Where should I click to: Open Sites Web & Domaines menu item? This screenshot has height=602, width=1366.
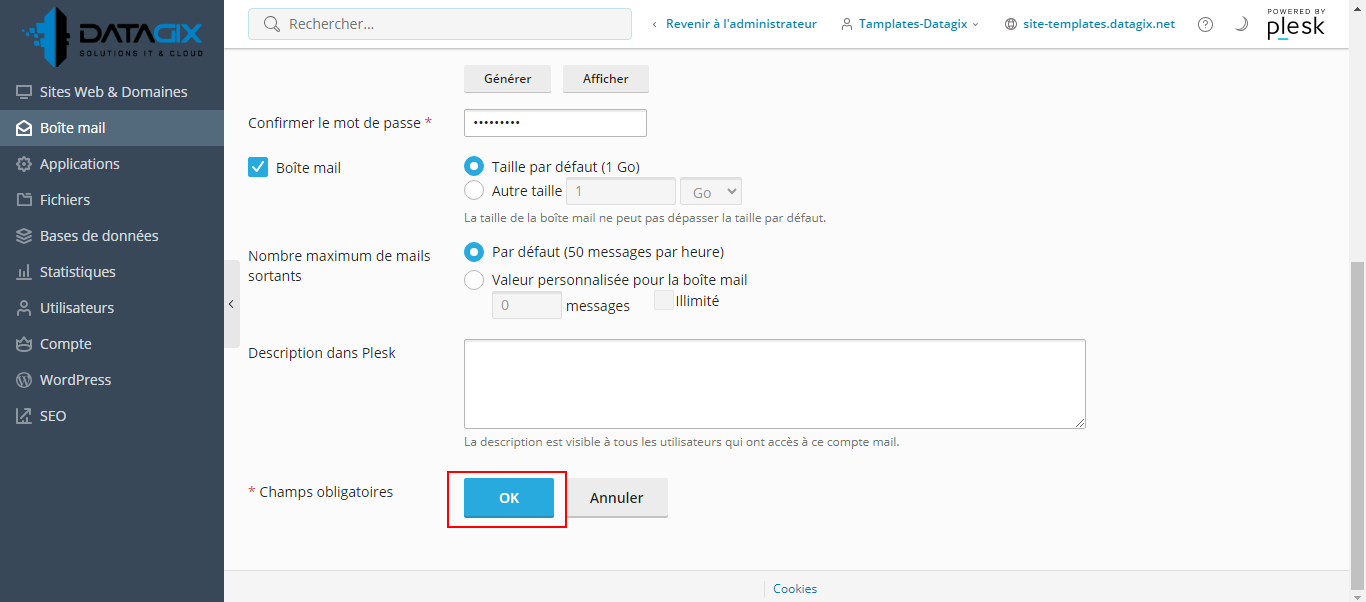coord(112,92)
